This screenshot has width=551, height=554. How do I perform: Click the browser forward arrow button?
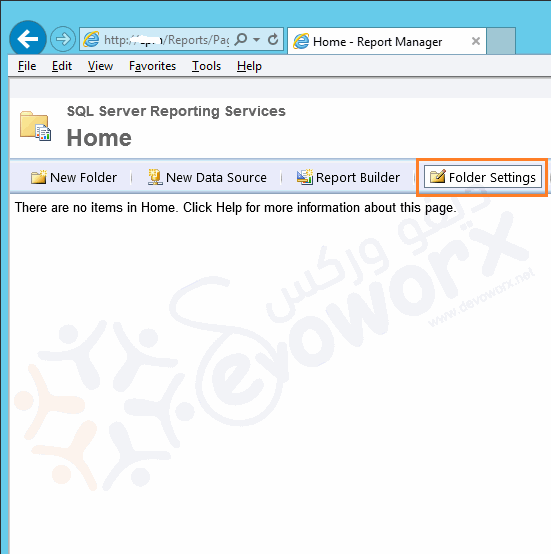(x=63, y=39)
